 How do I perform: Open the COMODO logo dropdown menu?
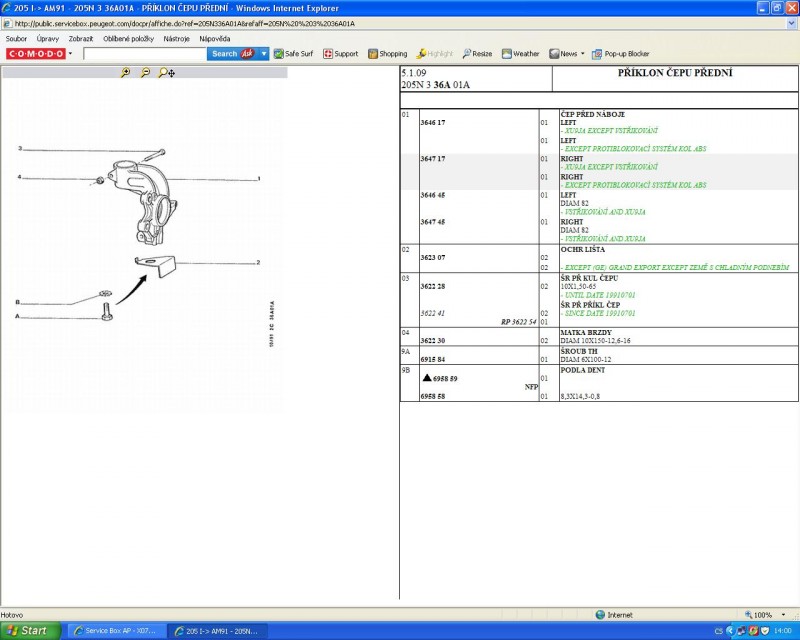coord(70,54)
